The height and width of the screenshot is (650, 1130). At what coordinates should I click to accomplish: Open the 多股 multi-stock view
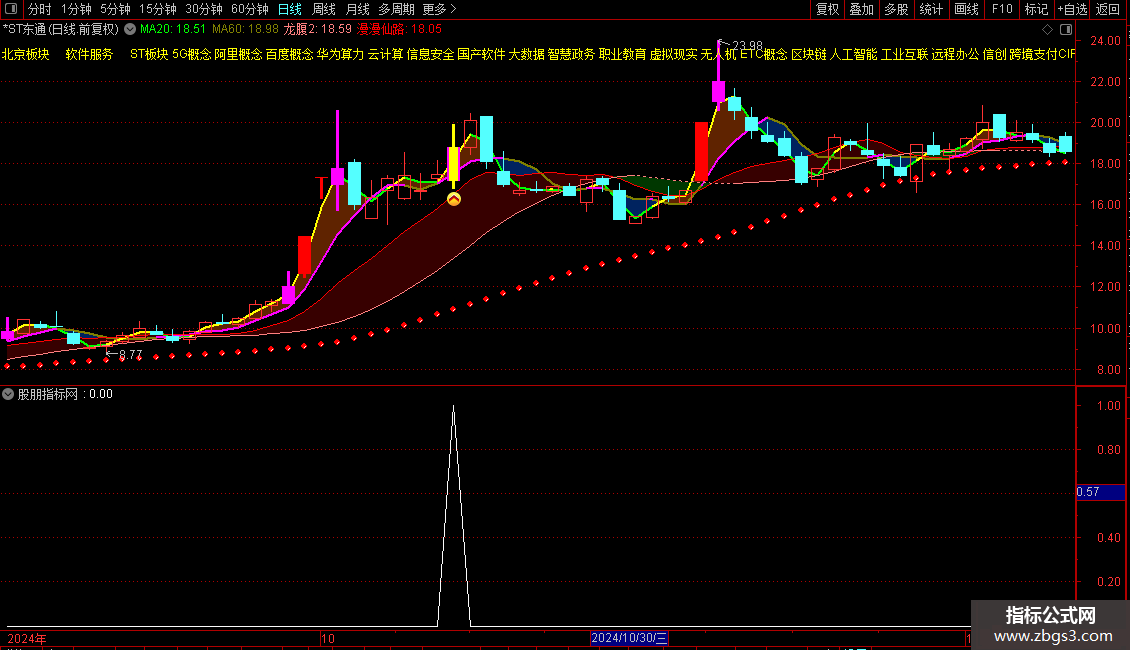pyautogui.click(x=897, y=9)
